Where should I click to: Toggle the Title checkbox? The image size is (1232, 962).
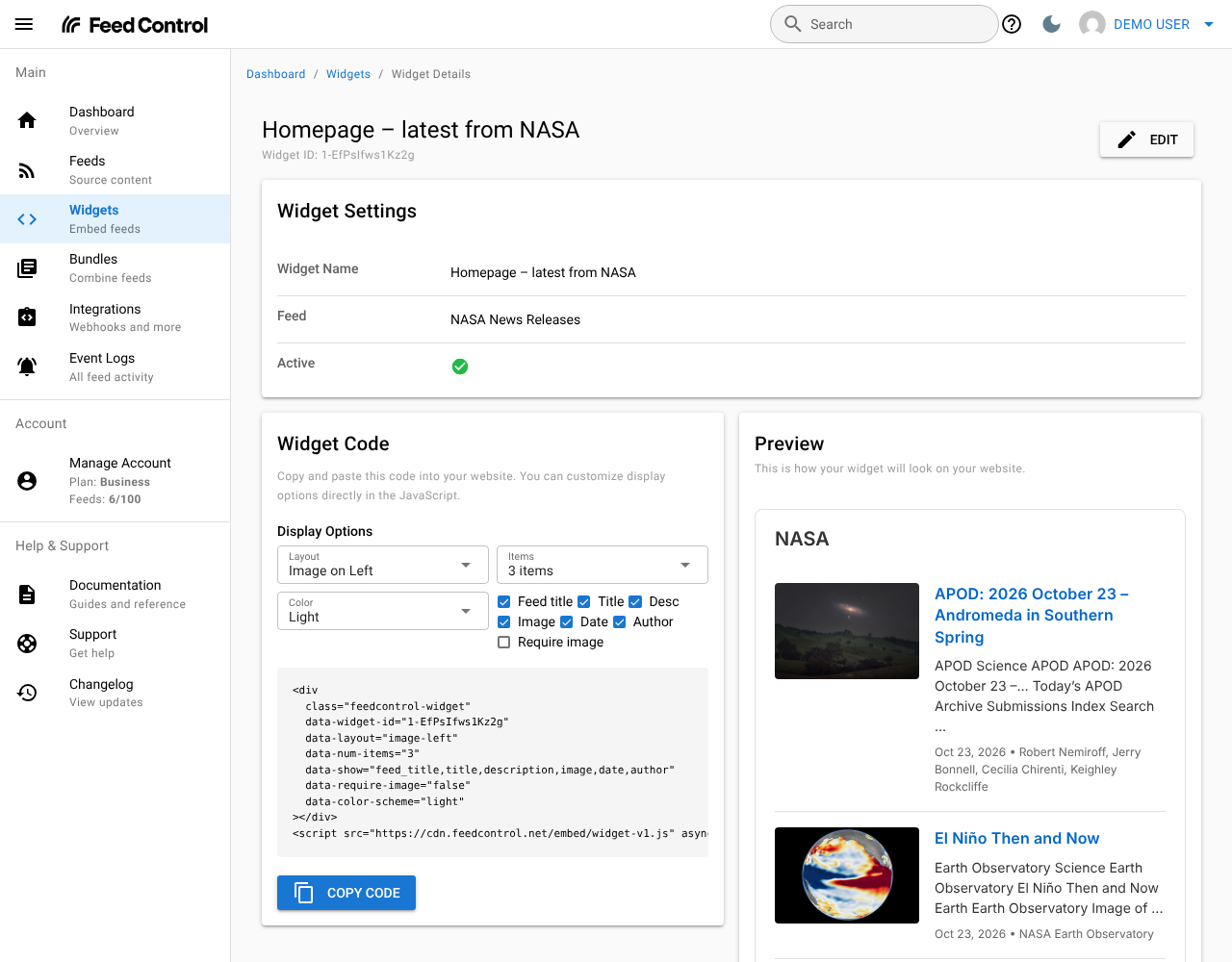(x=583, y=601)
